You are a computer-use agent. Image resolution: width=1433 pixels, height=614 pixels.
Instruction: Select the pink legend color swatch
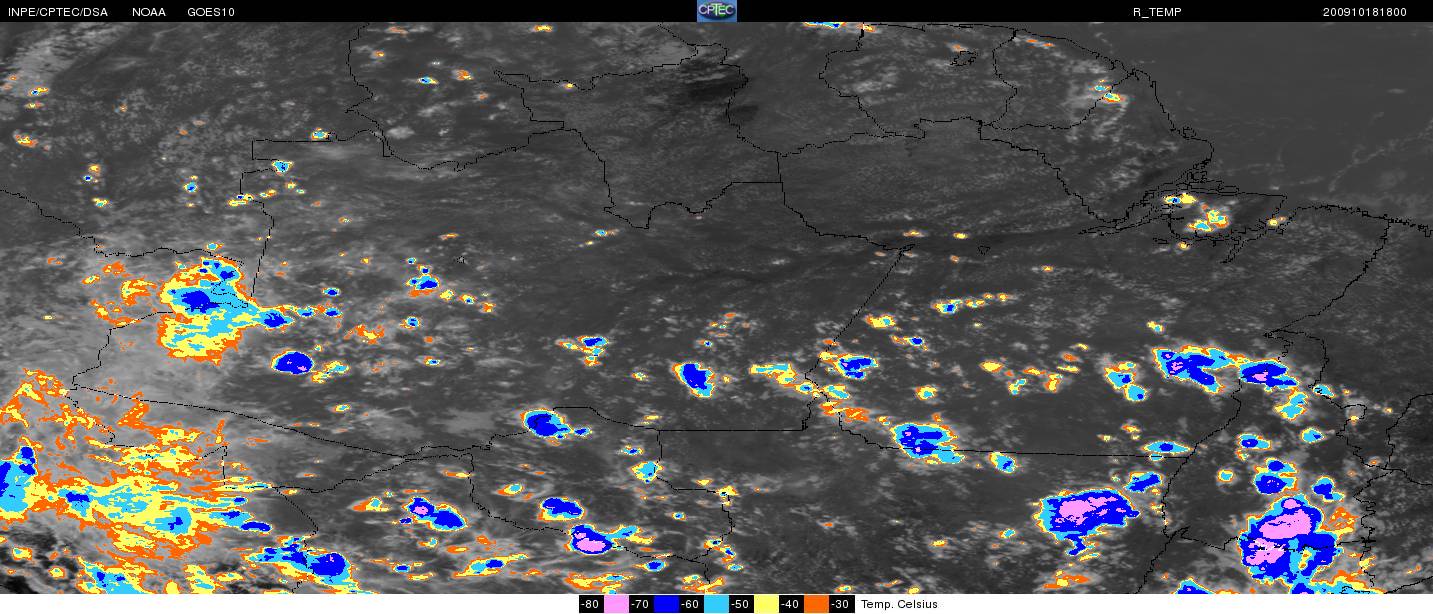point(616,604)
